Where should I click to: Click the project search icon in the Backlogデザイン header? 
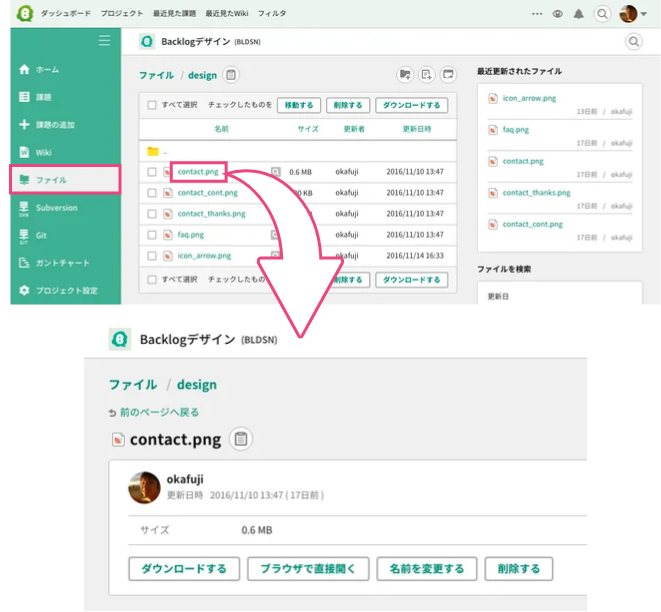pyautogui.click(x=633, y=41)
